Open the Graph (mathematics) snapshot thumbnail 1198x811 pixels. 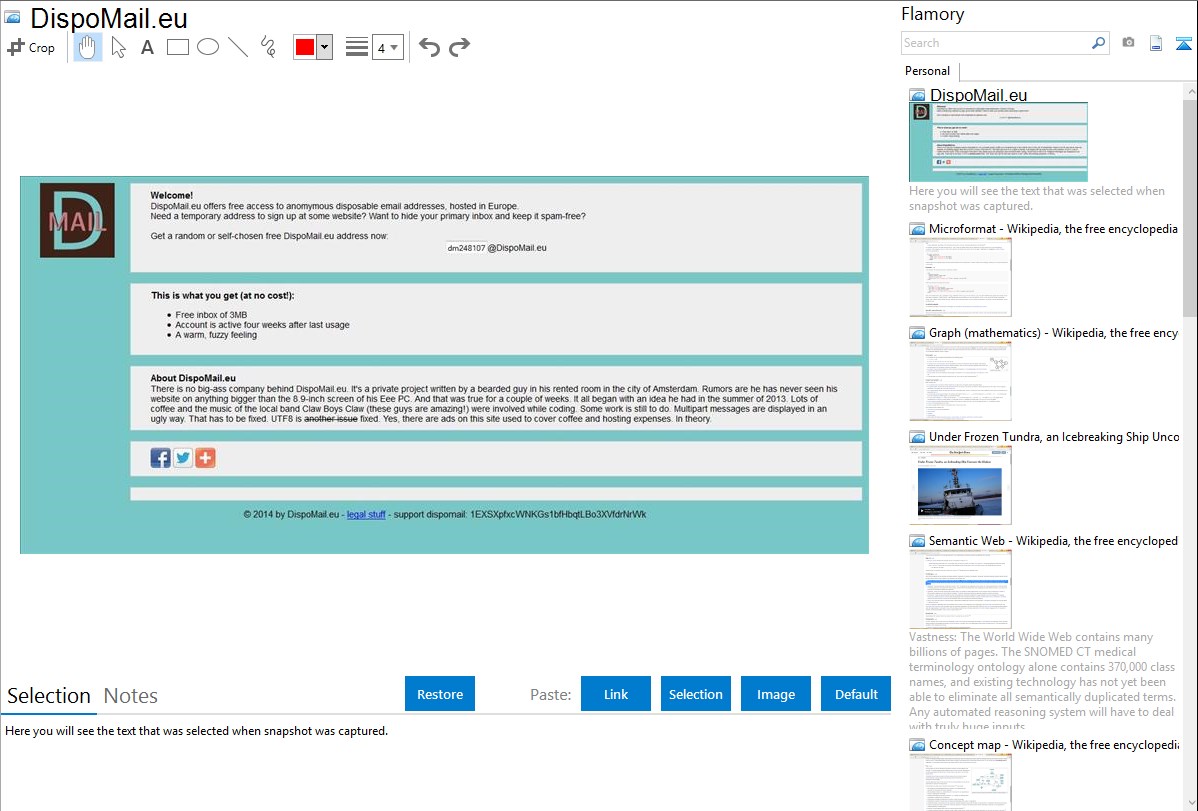(960, 381)
